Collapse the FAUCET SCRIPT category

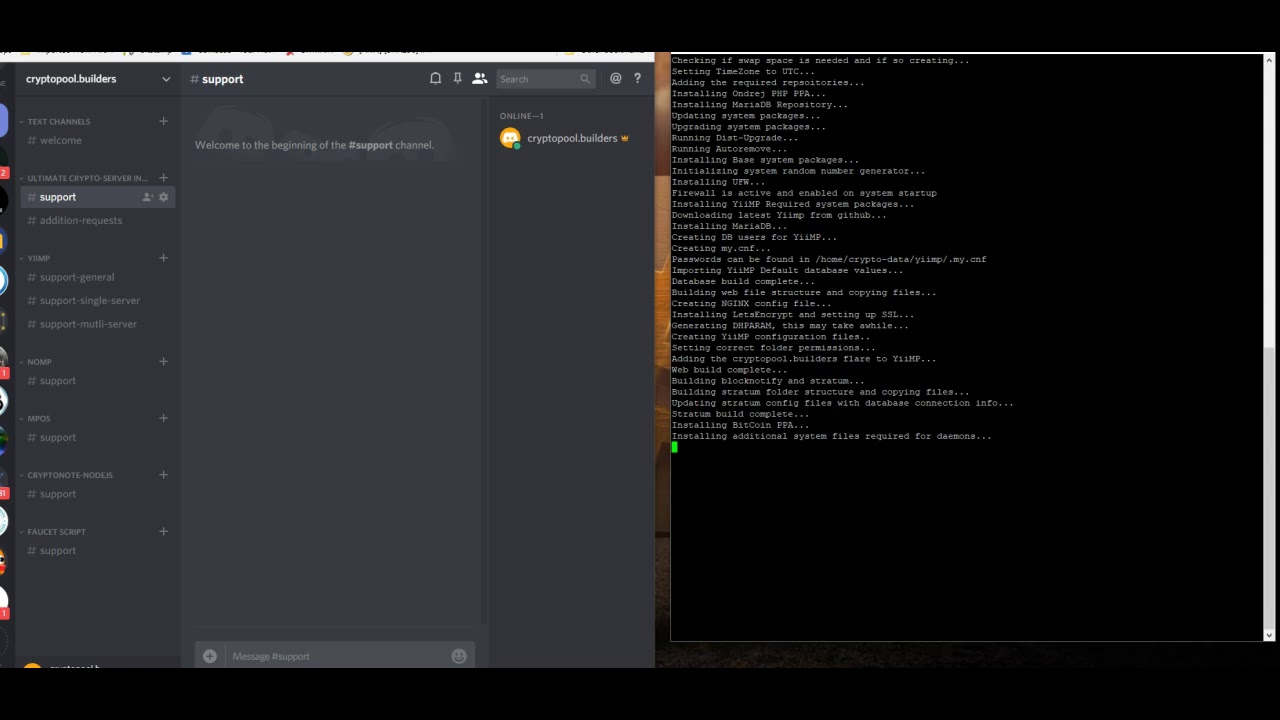[x=52, y=531]
